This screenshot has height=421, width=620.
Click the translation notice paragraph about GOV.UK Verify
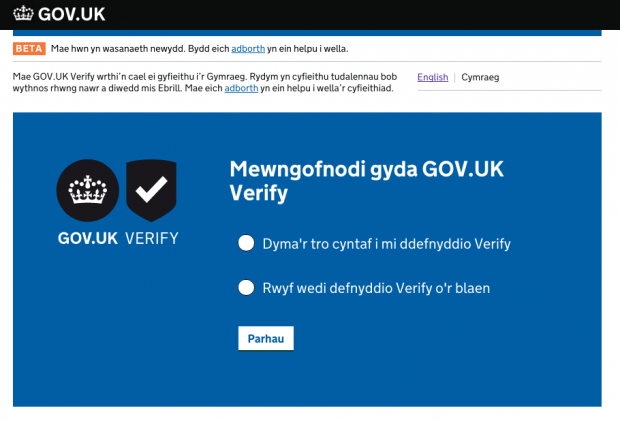pos(204,82)
